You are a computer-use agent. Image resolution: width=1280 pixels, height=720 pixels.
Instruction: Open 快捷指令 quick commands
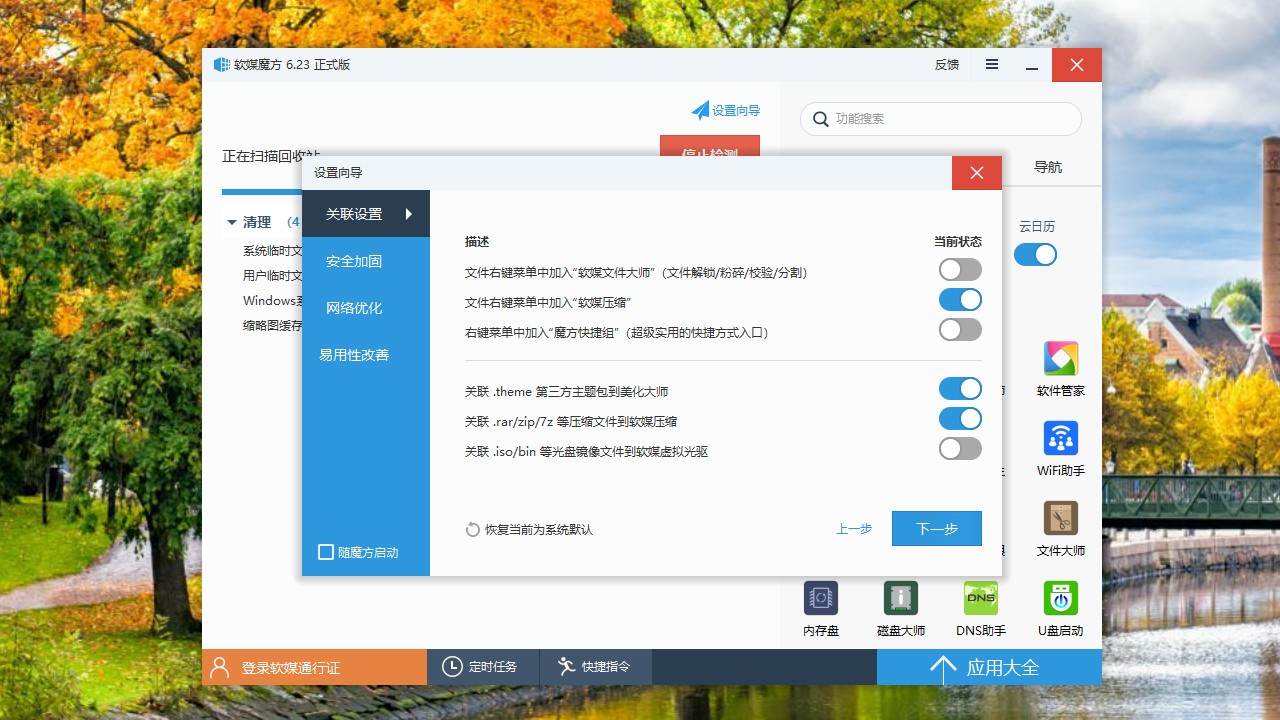[x=596, y=666]
